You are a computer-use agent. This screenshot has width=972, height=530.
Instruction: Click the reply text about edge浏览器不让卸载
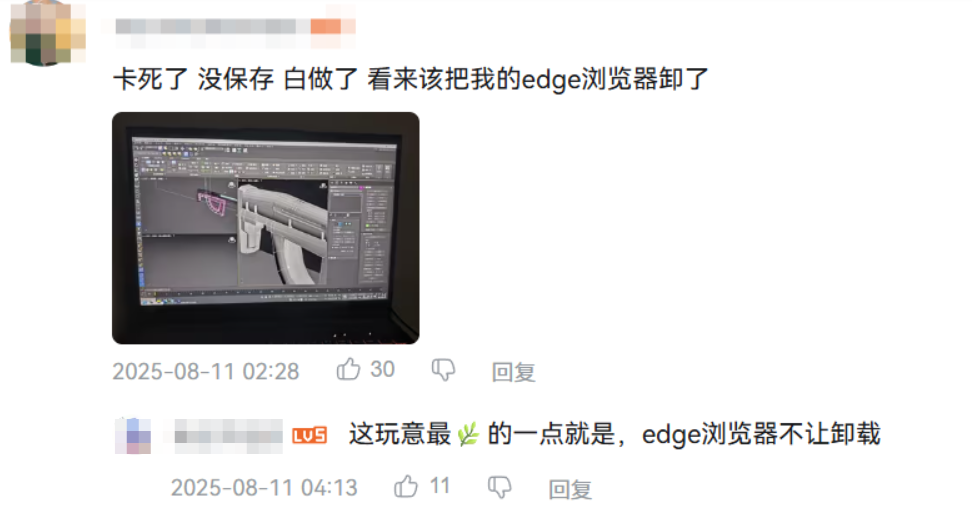pyautogui.click(x=614, y=434)
